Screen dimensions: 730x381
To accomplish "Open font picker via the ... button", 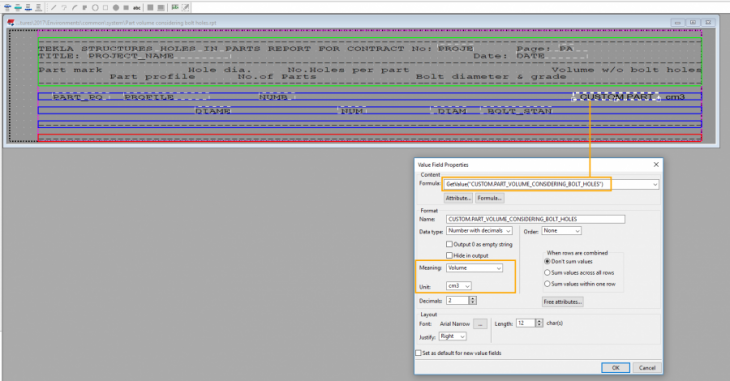I will (480, 324).
